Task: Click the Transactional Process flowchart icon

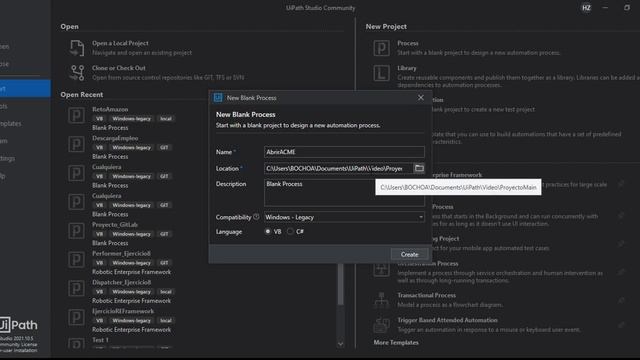Action: (x=381, y=300)
